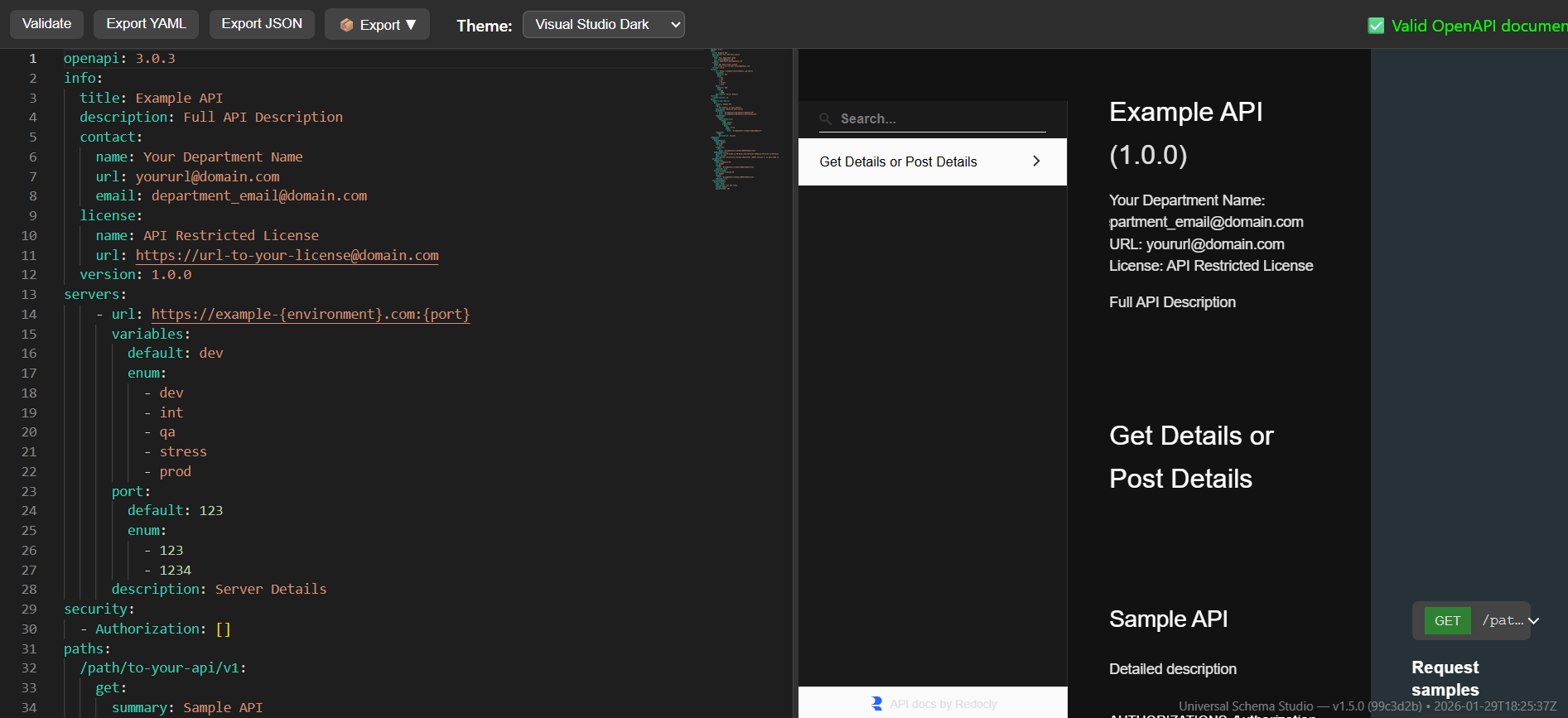The width and height of the screenshot is (1568, 718).
Task: Click the search magnifier icon in docs
Action: tap(826, 119)
